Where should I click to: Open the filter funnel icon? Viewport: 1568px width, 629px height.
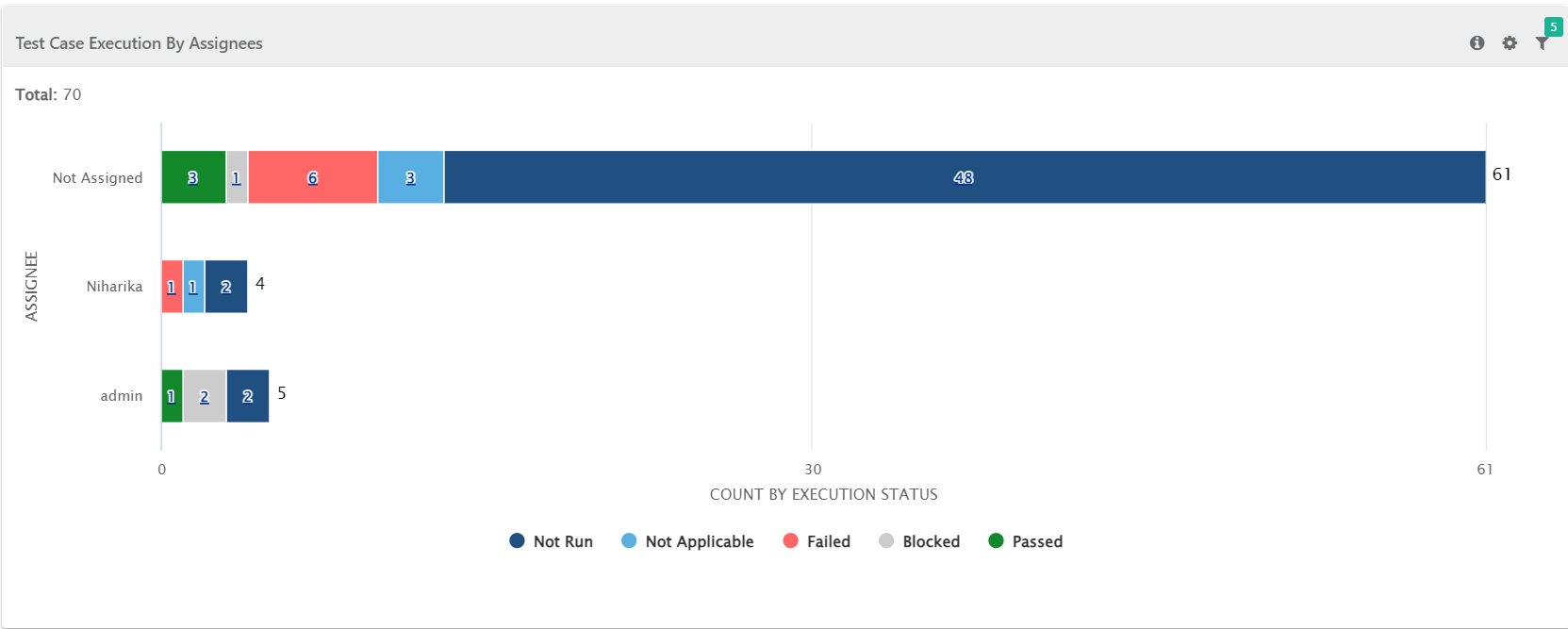click(x=1542, y=44)
